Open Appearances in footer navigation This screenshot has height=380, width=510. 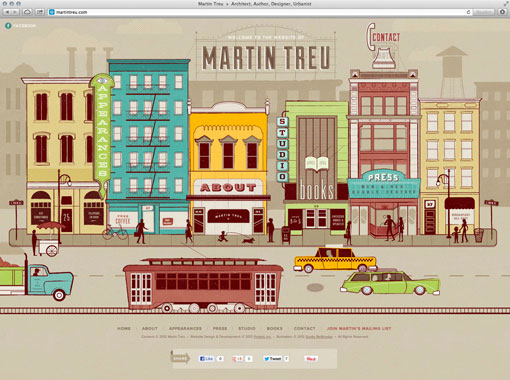click(x=185, y=328)
